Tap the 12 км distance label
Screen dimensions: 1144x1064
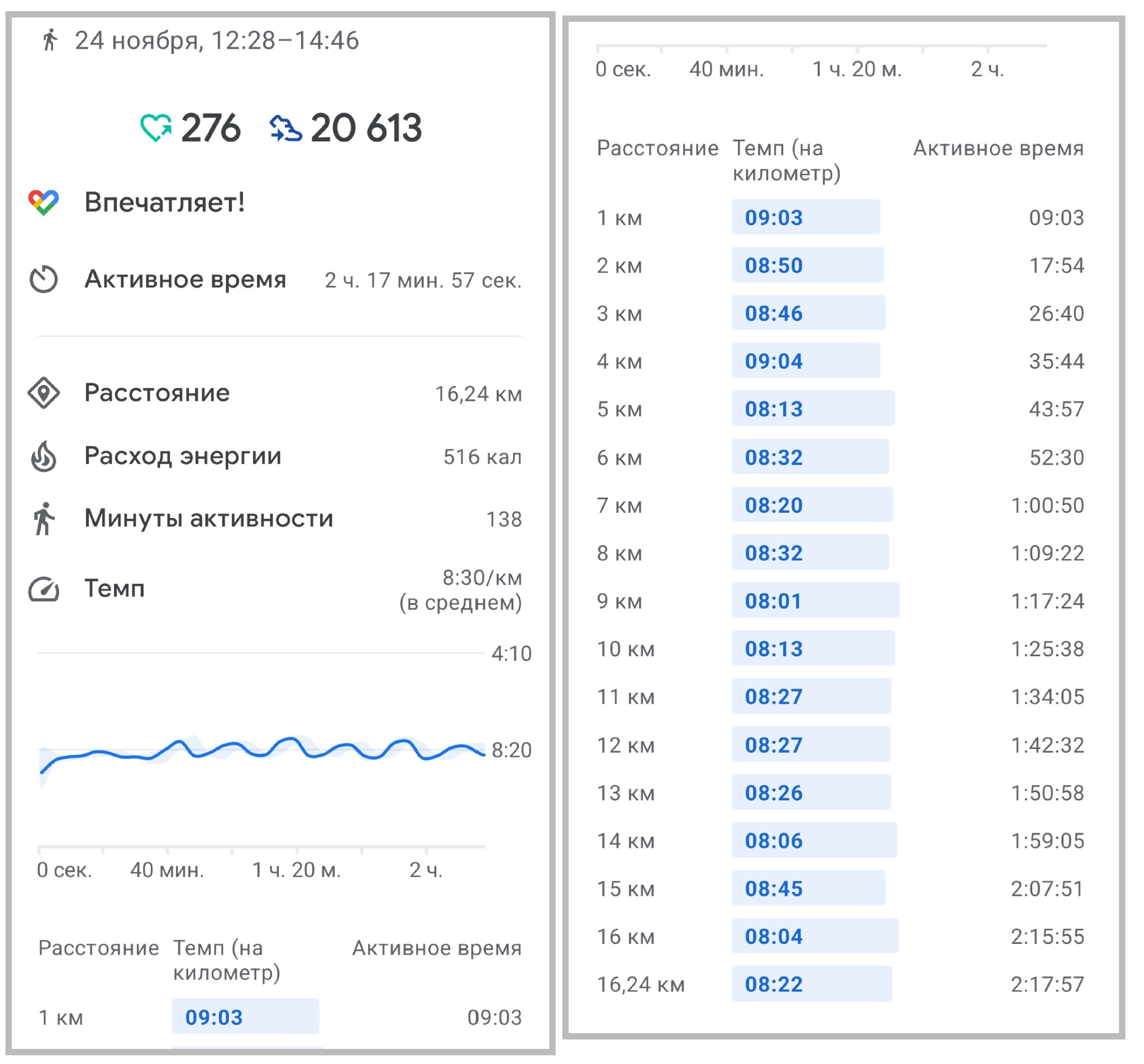point(626,745)
